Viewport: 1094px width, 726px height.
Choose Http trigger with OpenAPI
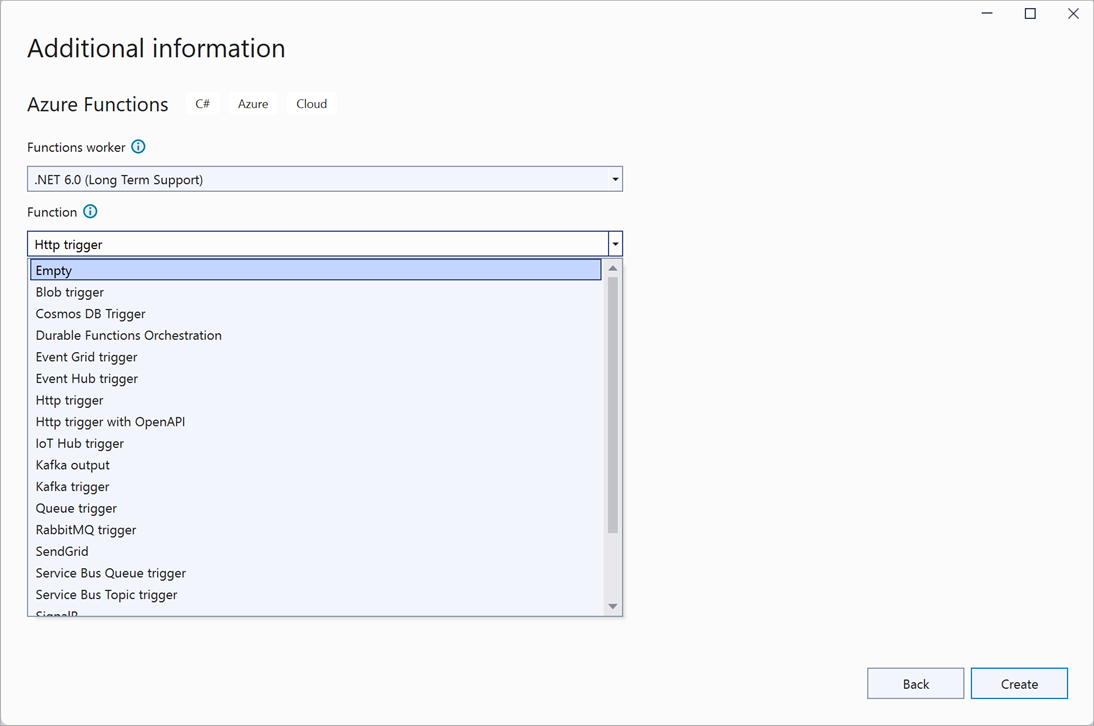(x=111, y=422)
